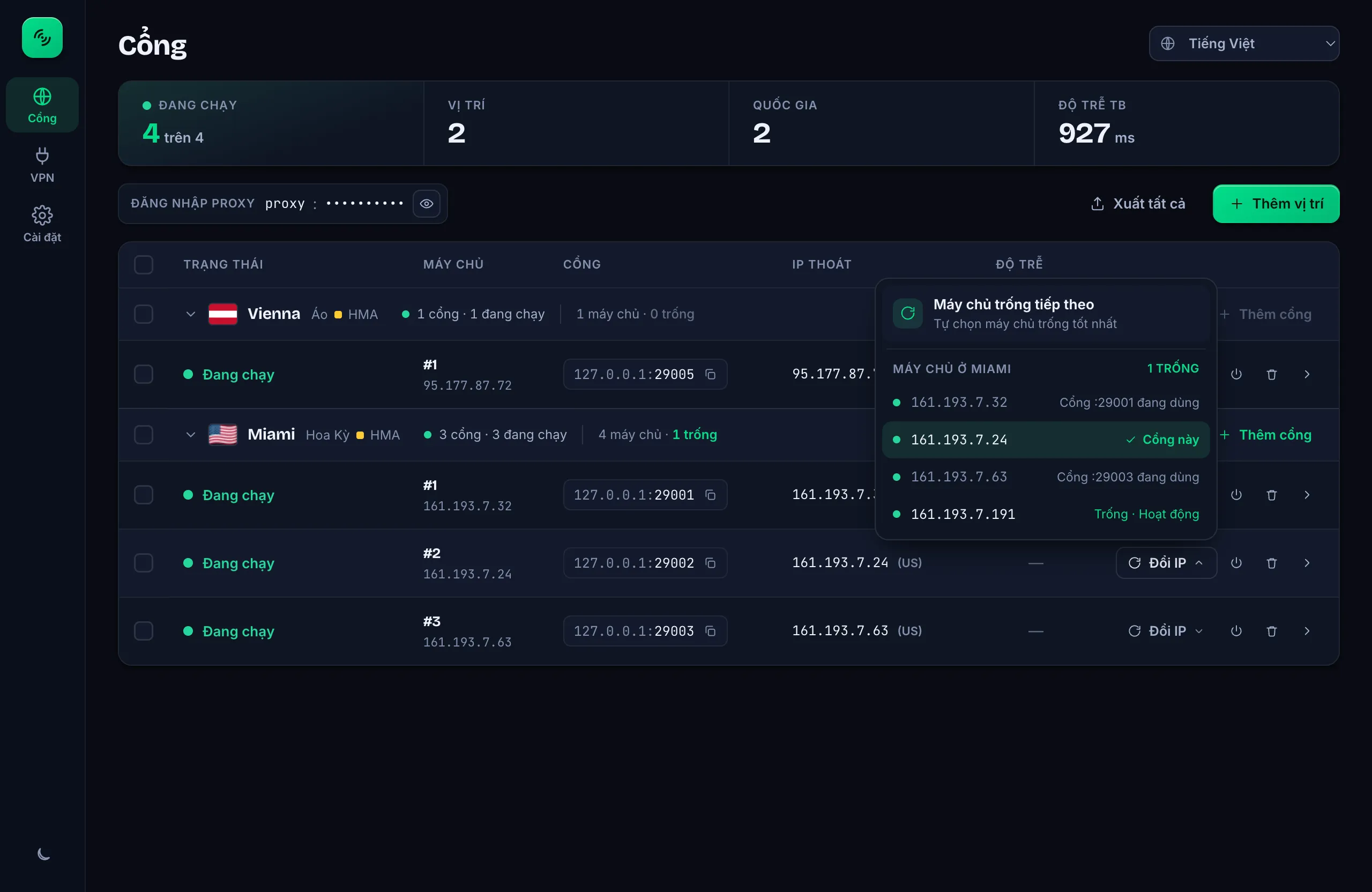1372x892 pixels.
Task: Select free server 161.193.7.191
Action: click(x=1046, y=514)
